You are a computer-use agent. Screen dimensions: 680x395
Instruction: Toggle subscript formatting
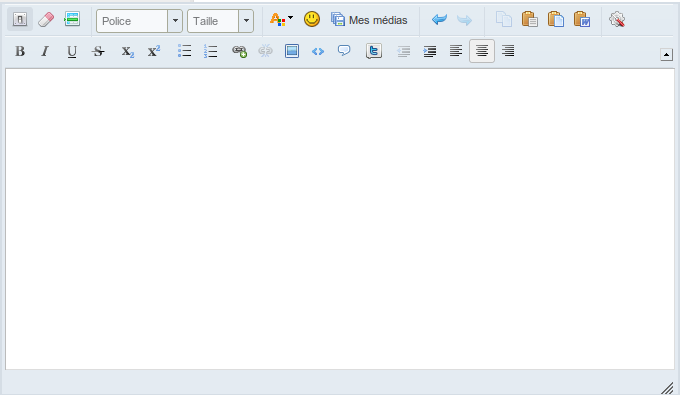(x=128, y=52)
